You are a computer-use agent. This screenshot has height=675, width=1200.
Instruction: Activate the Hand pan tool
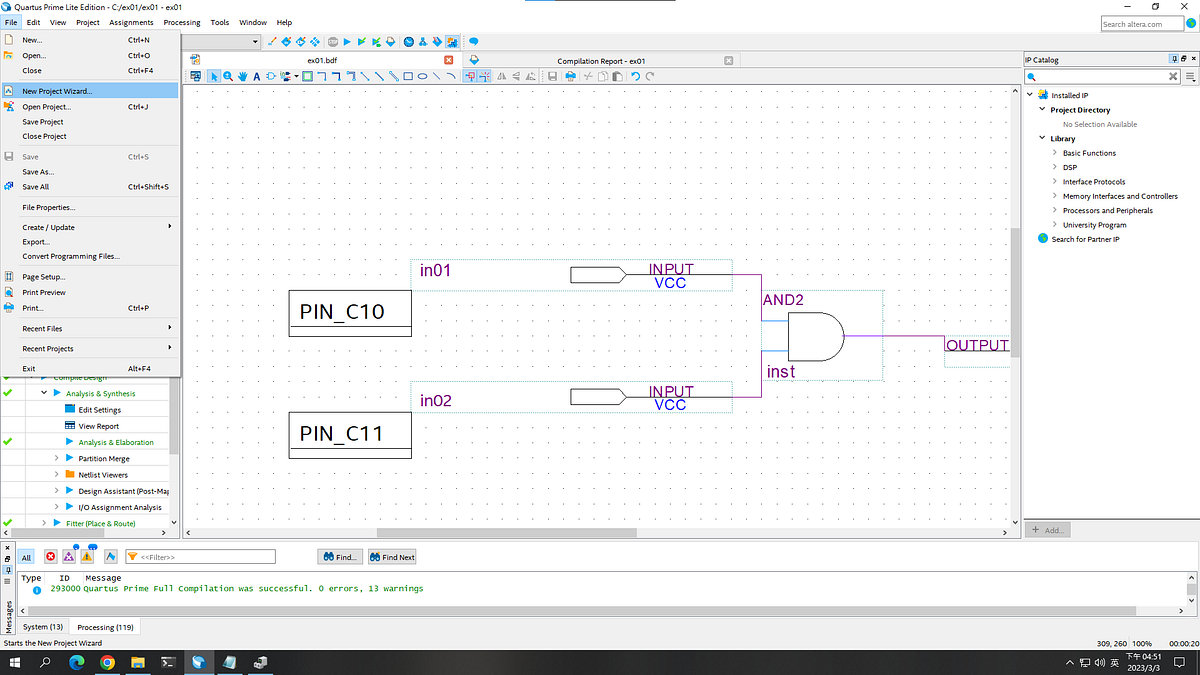(x=242, y=76)
